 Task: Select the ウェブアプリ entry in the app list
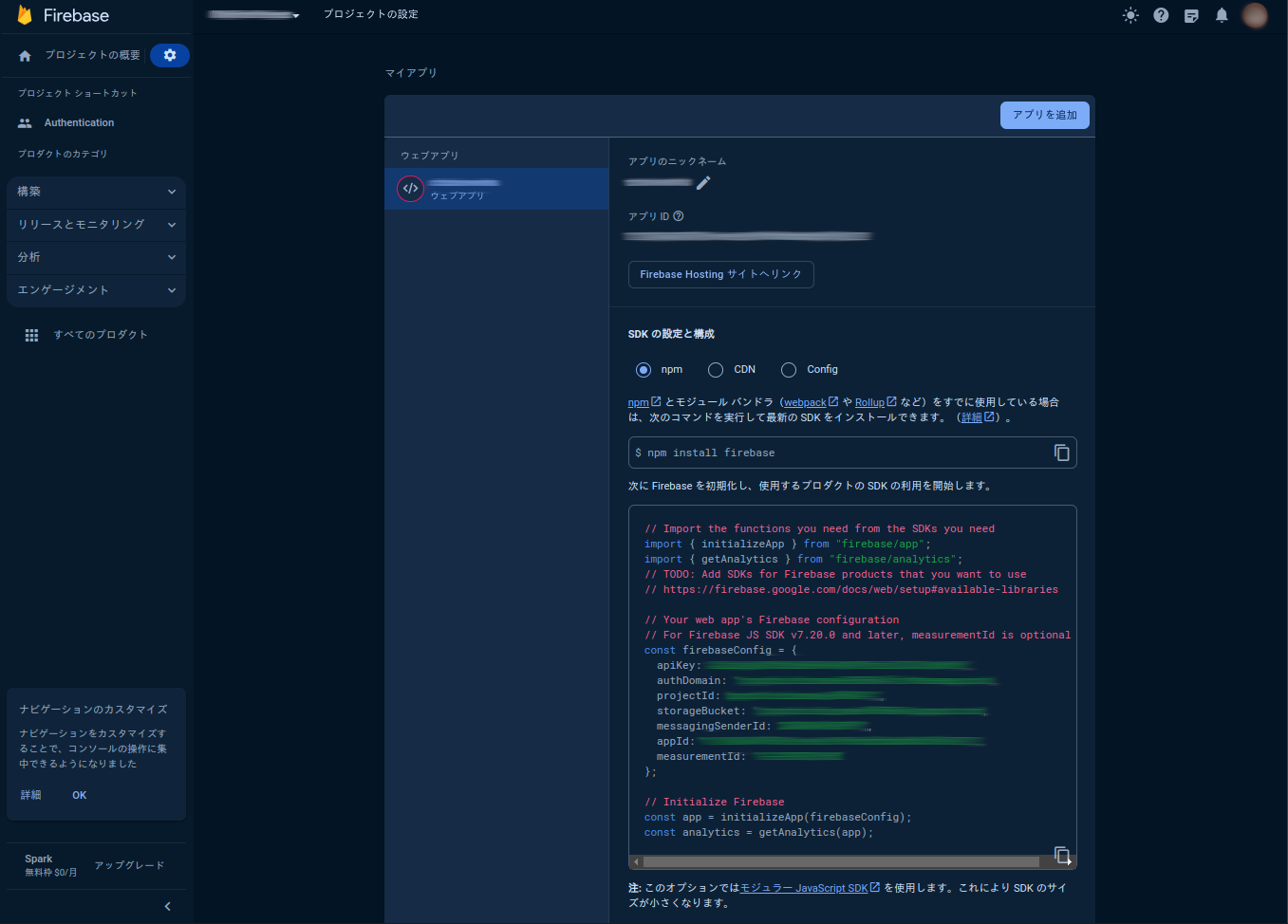pos(496,189)
